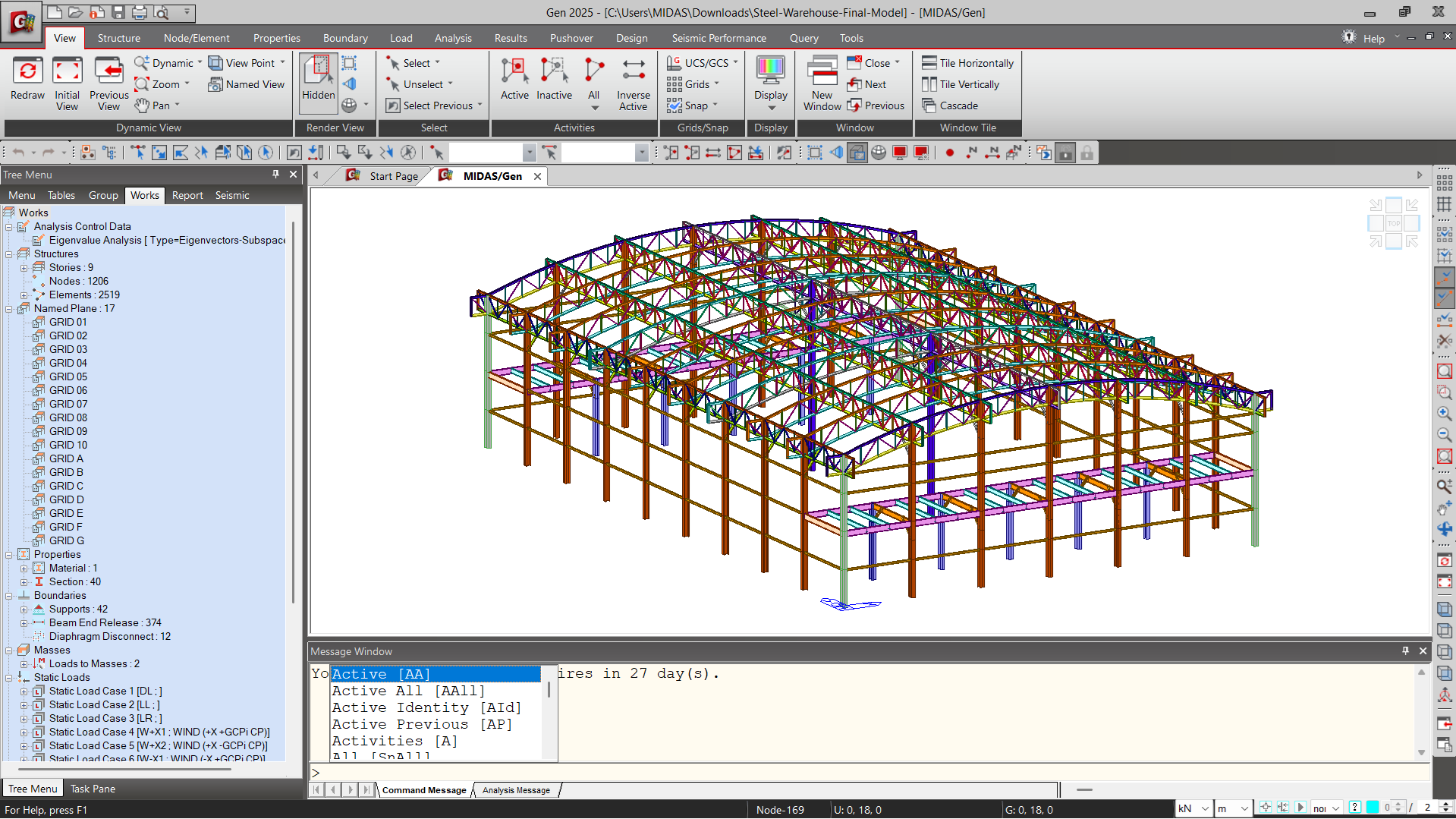Open Snap dropdown
The width and height of the screenshot is (1456, 819).
pos(692,106)
